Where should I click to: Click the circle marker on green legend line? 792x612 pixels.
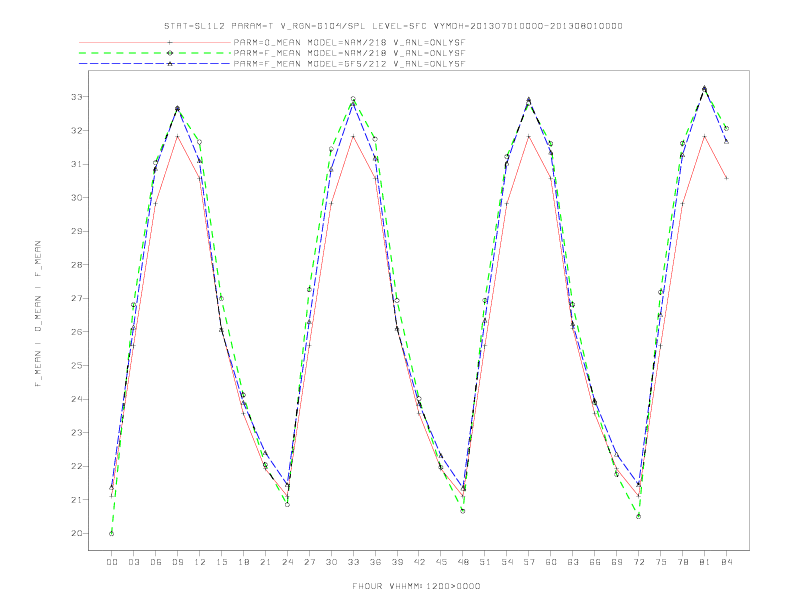(x=170, y=53)
